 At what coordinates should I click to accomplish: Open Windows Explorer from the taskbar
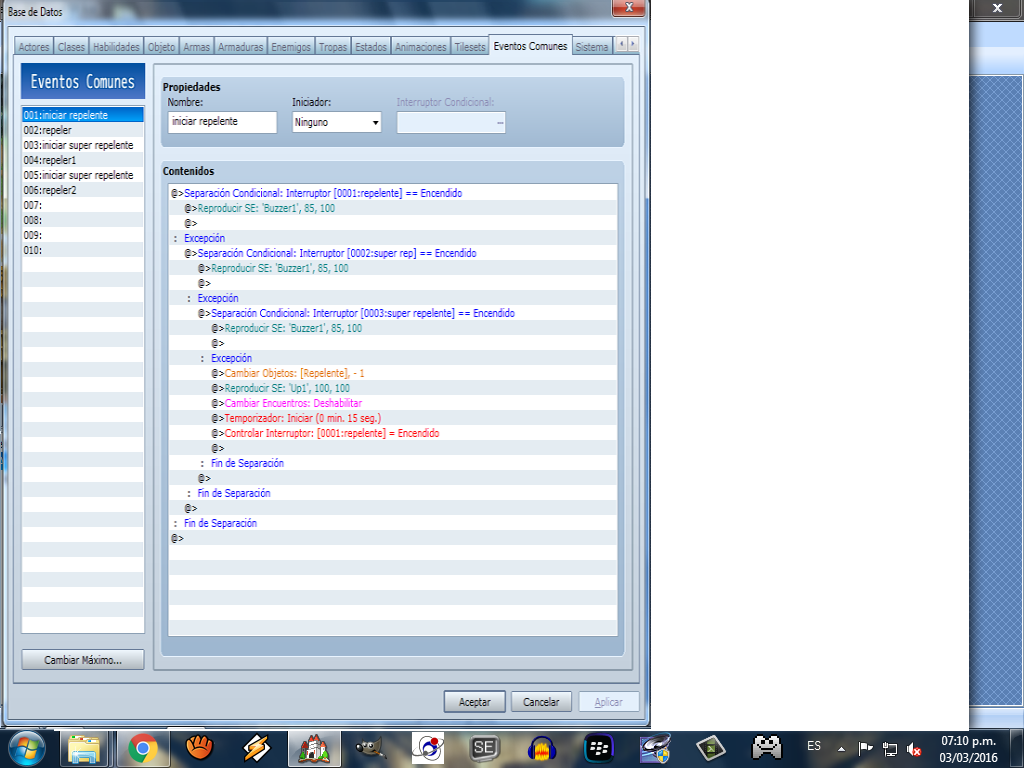click(x=85, y=749)
